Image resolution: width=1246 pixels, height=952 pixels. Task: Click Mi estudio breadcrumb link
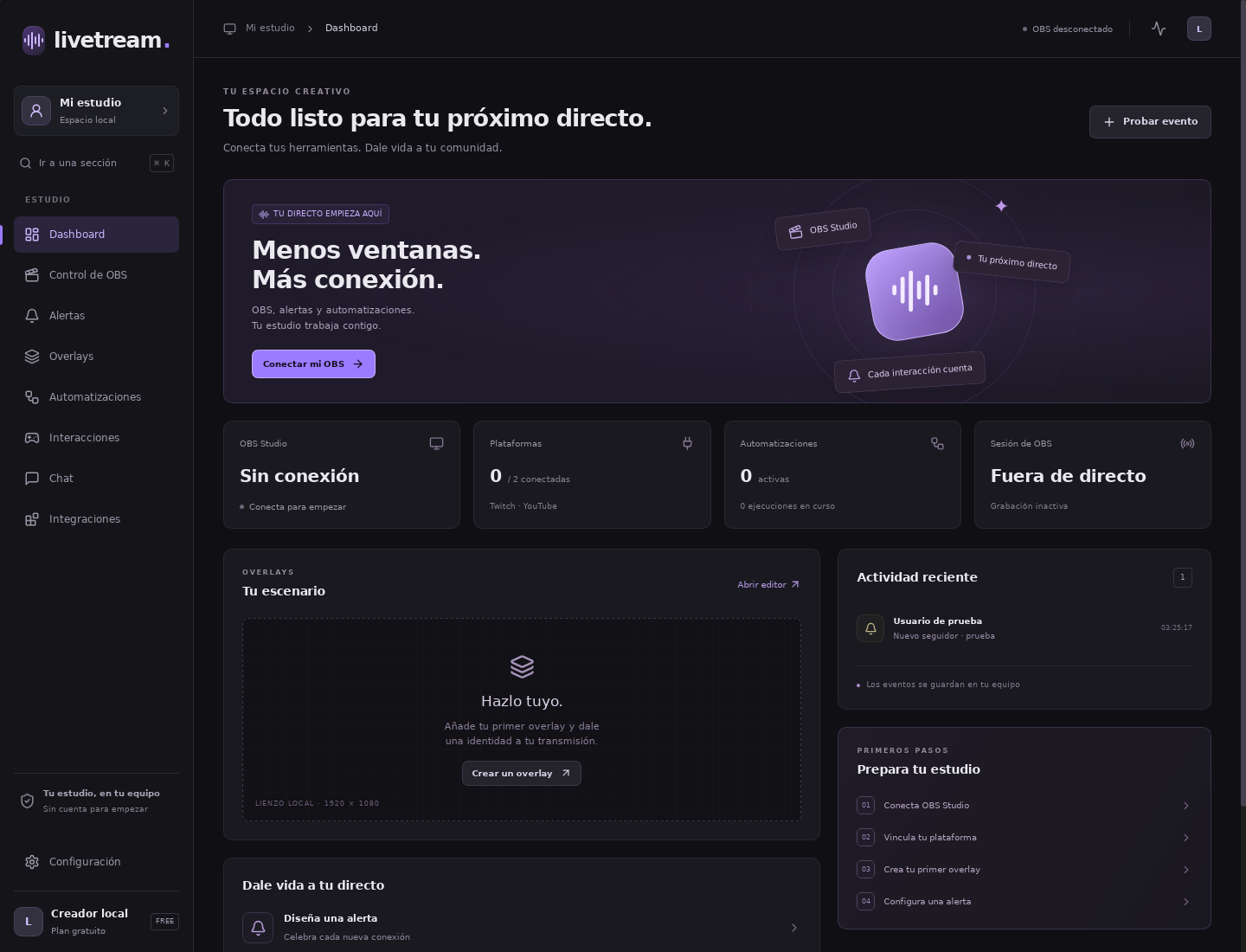(270, 29)
